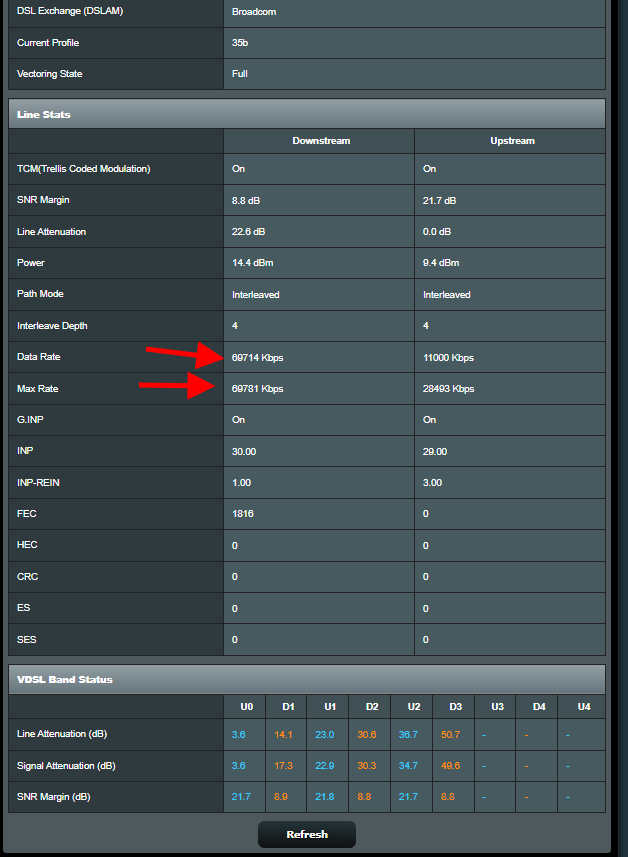The height and width of the screenshot is (857, 628).
Task: Click the D4 band column header
Action: pos(539,707)
